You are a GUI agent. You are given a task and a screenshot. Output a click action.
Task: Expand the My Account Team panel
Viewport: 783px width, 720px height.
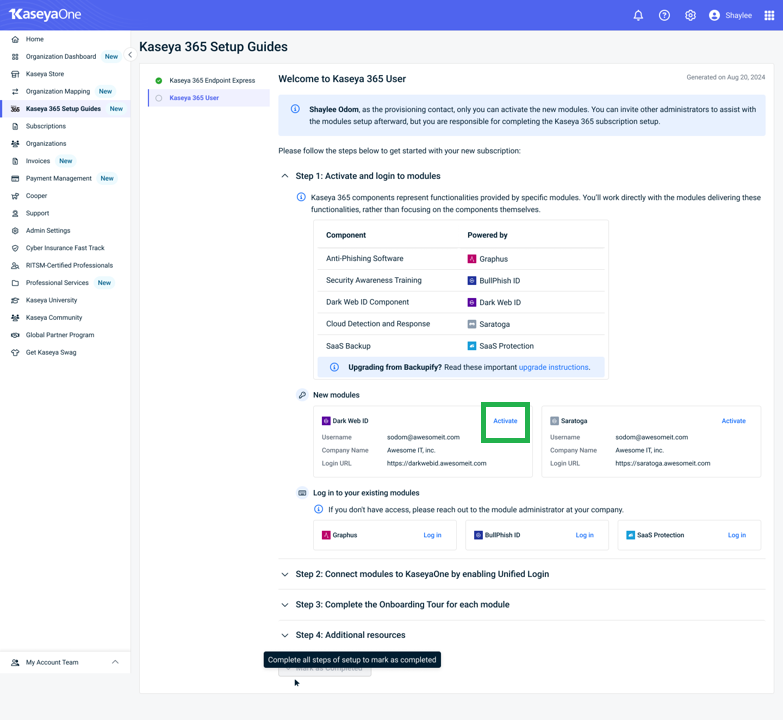115,662
